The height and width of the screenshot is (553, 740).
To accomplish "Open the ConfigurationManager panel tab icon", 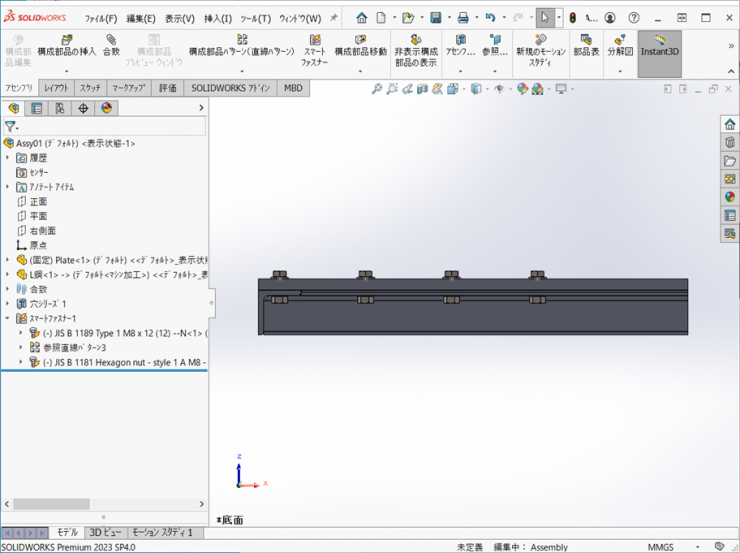I will click(60, 108).
